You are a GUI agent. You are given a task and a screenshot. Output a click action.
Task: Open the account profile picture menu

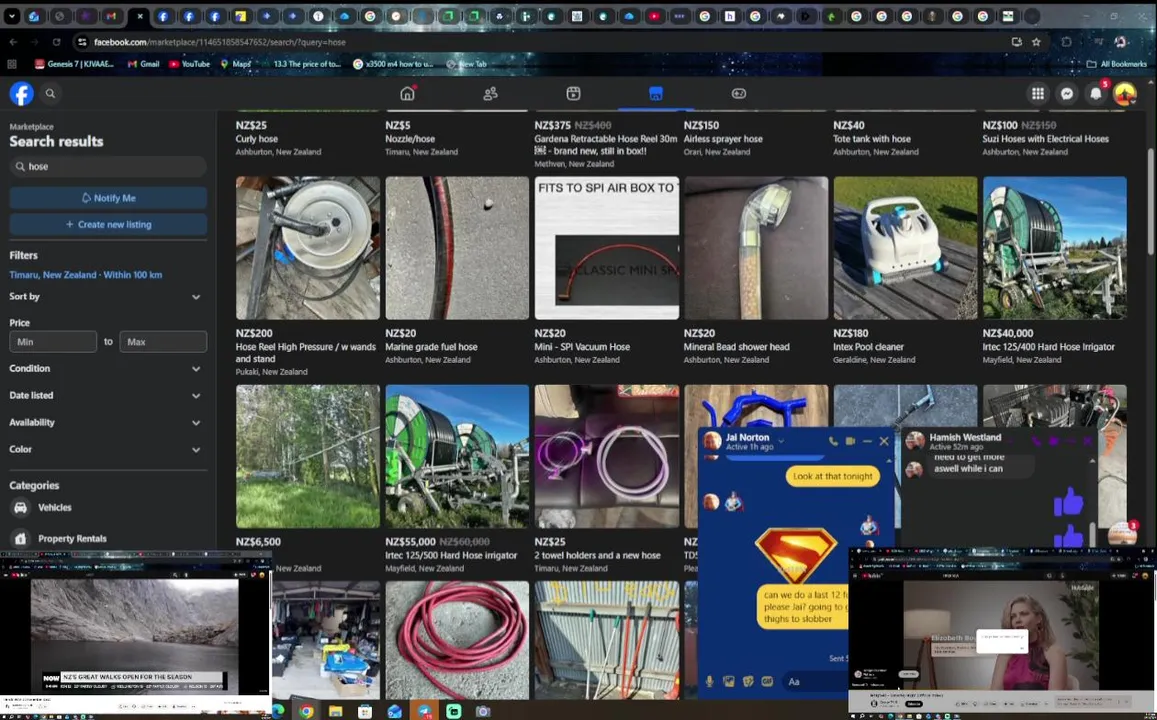[x=1125, y=94]
